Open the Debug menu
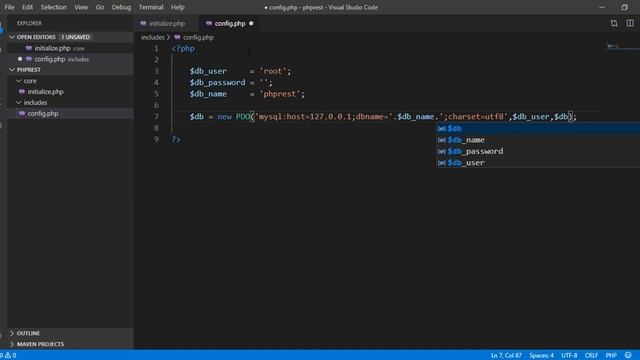 (x=121, y=7)
